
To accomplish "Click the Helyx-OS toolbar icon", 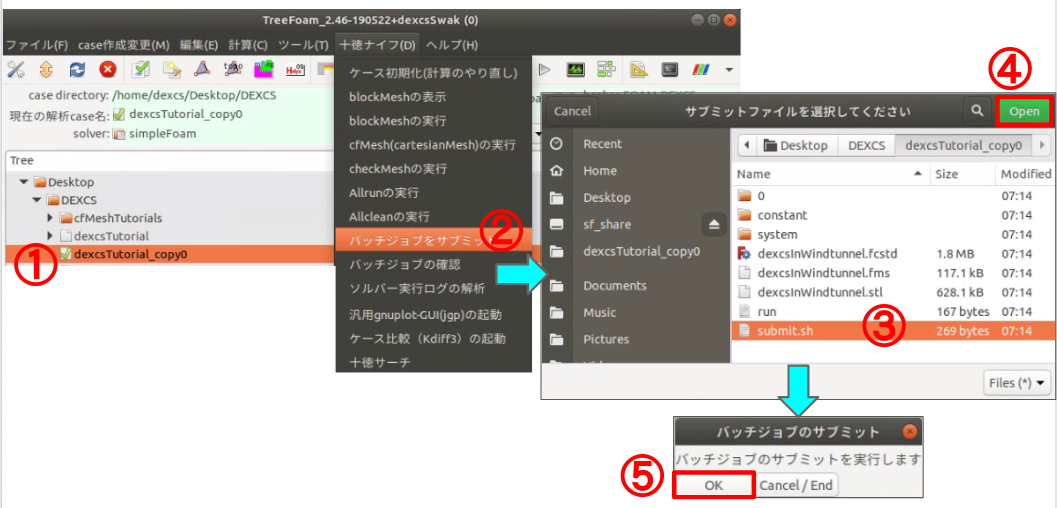I will pos(295,69).
